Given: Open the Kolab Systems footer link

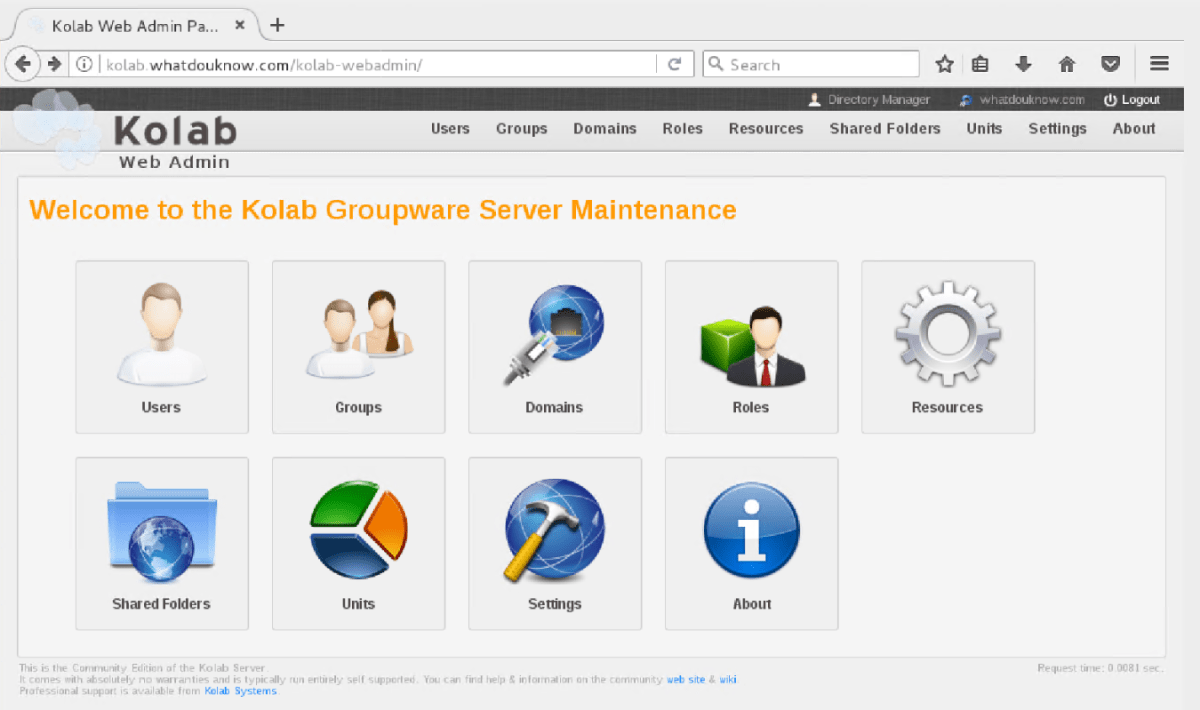Looking at the screenshot, I should [x=240, y=690].
